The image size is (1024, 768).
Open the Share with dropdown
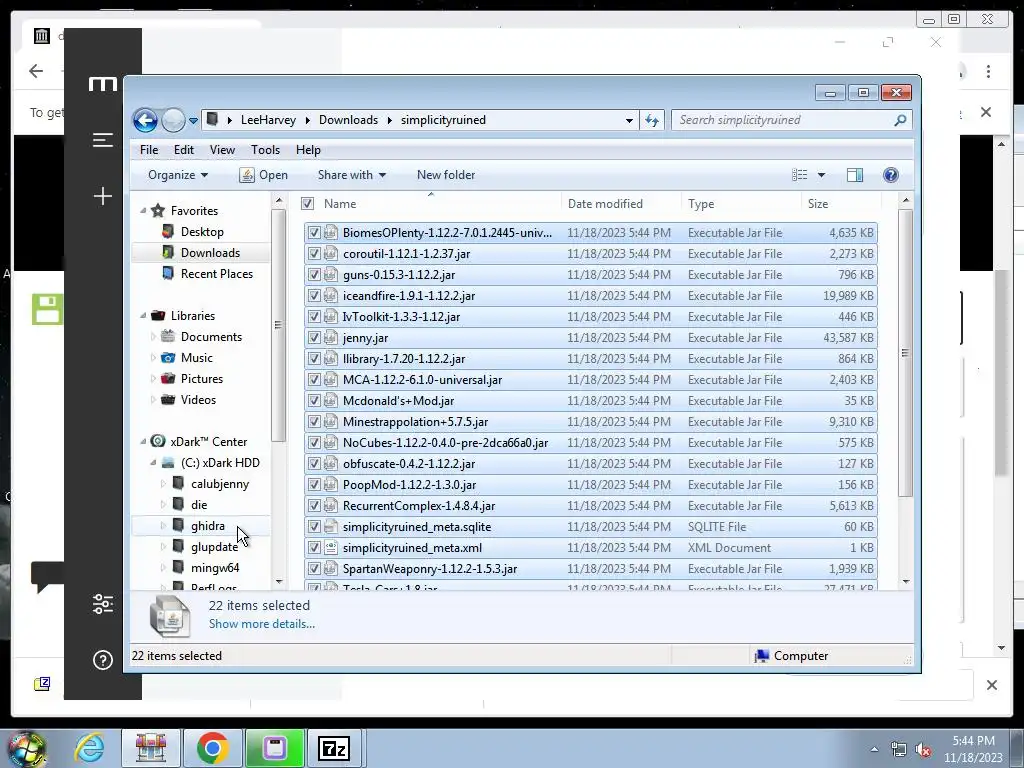click(x=351, y=175)
